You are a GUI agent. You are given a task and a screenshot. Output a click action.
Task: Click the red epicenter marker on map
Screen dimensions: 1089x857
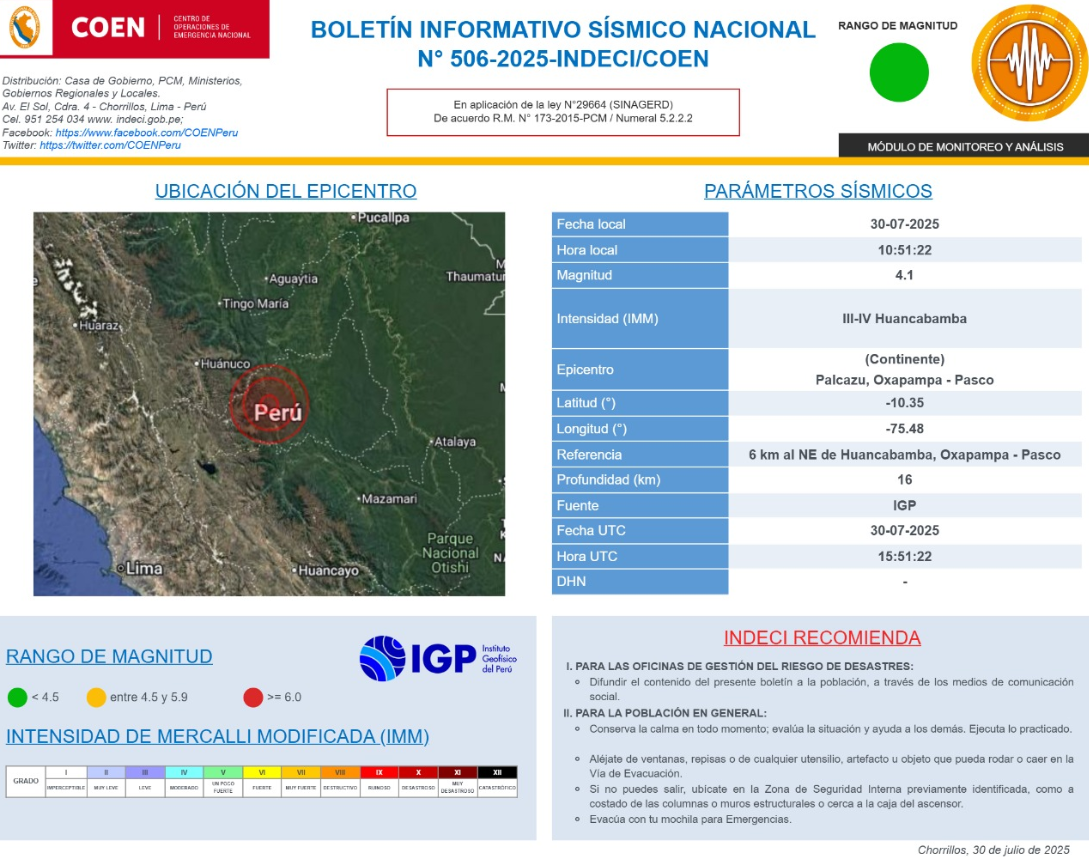click(x=269, y=404)
